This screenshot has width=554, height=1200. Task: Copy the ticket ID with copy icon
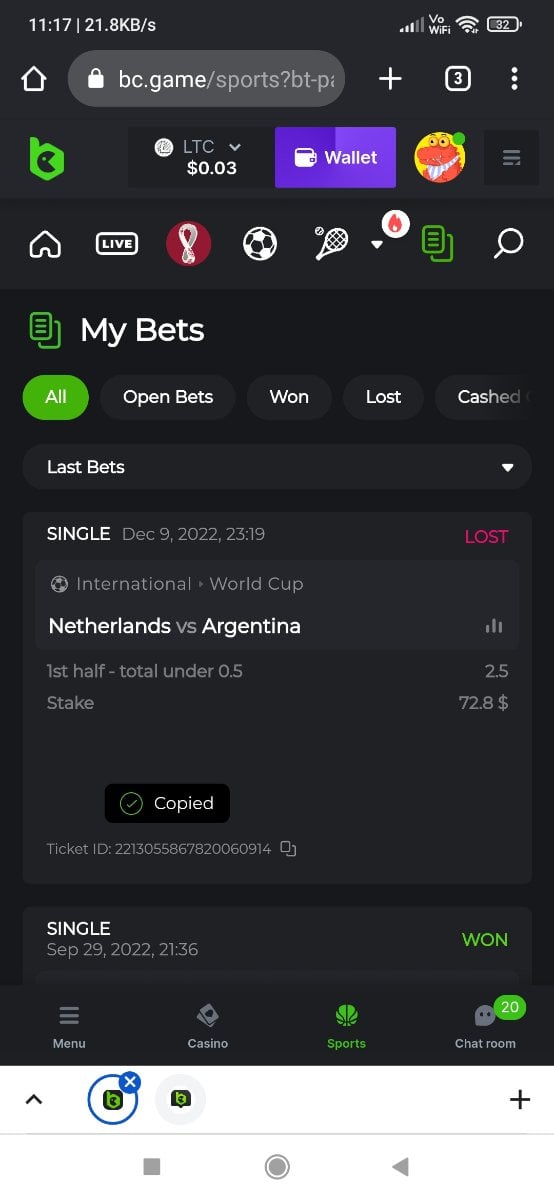pos(288,849)
